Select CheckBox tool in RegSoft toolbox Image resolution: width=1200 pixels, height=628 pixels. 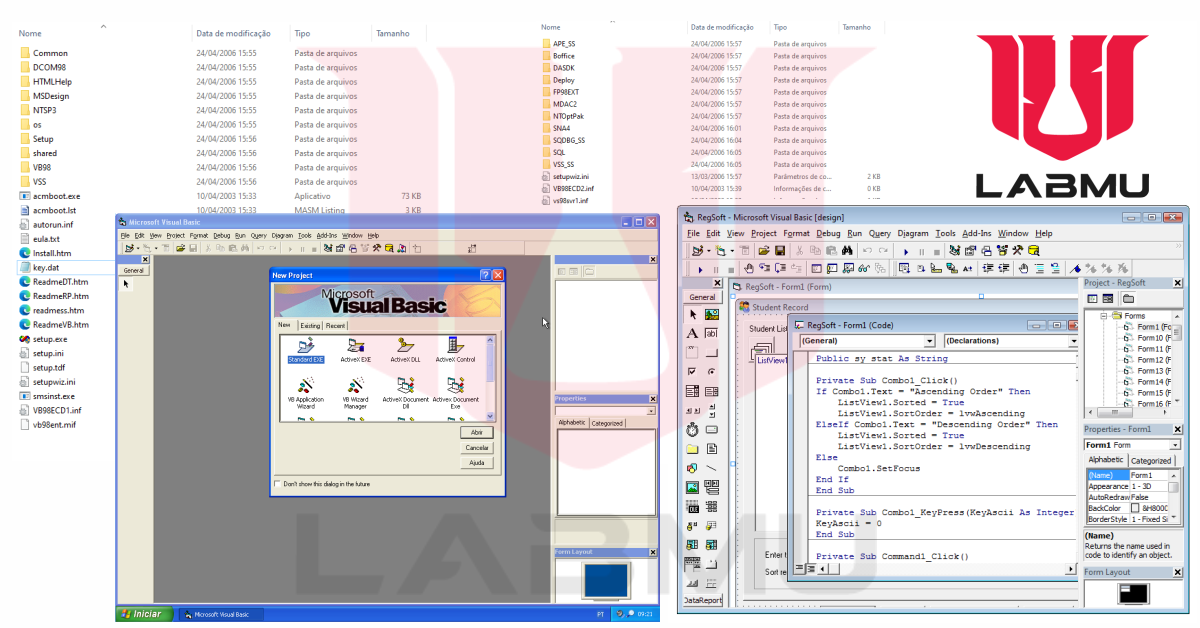click(x=692, y=372)
